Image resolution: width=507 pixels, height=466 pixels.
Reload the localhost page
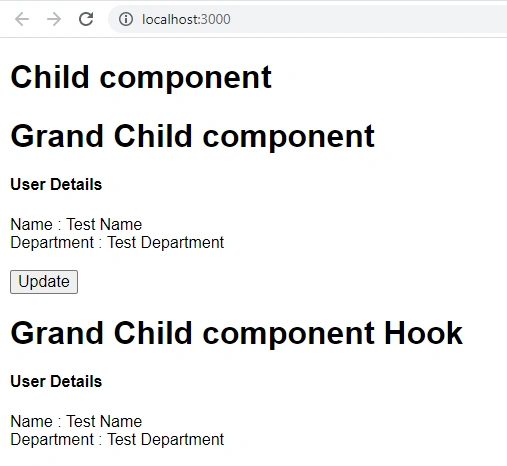tap(86, 19)
